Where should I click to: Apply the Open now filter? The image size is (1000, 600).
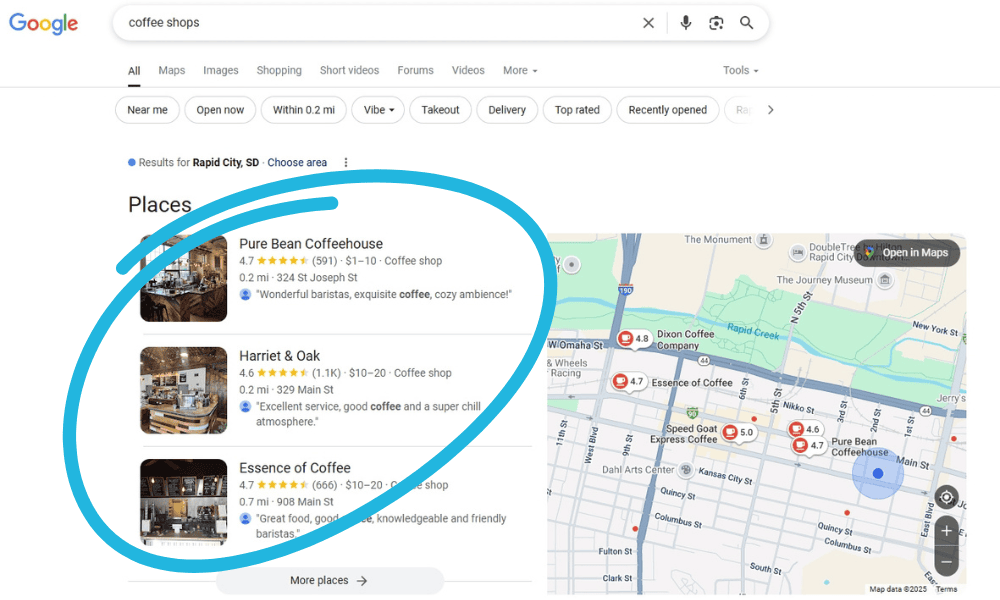point(220,110)
